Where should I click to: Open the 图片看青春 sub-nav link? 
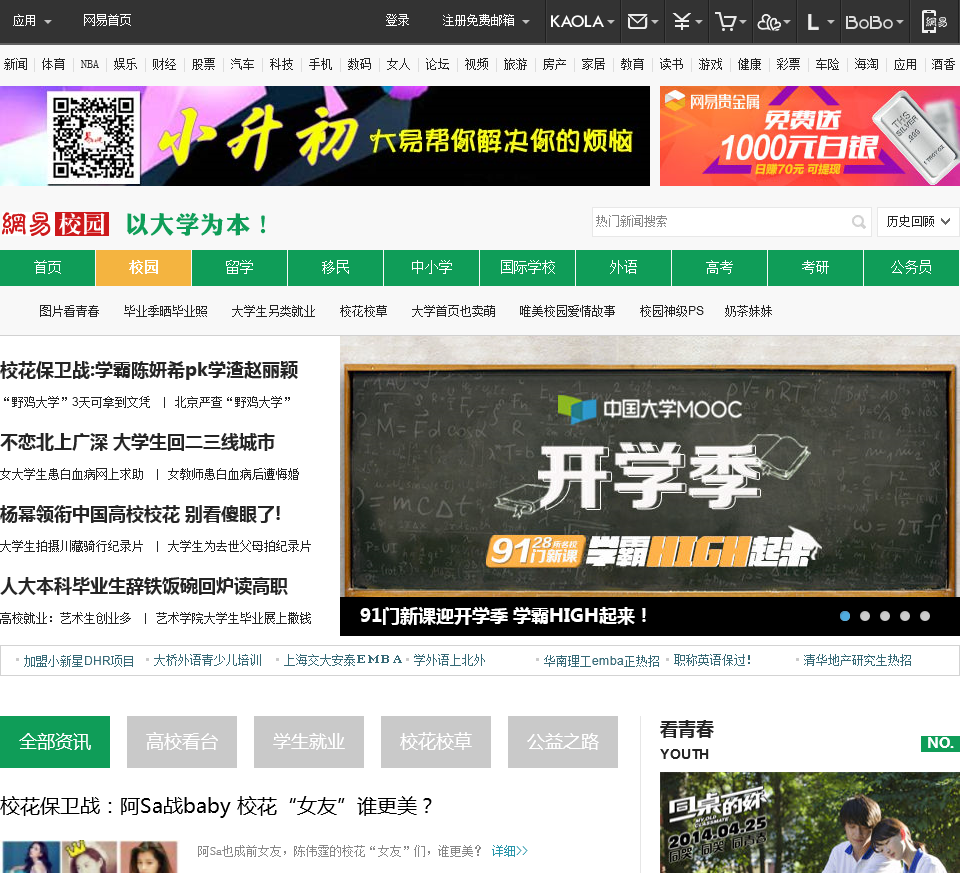pos(69,311)
